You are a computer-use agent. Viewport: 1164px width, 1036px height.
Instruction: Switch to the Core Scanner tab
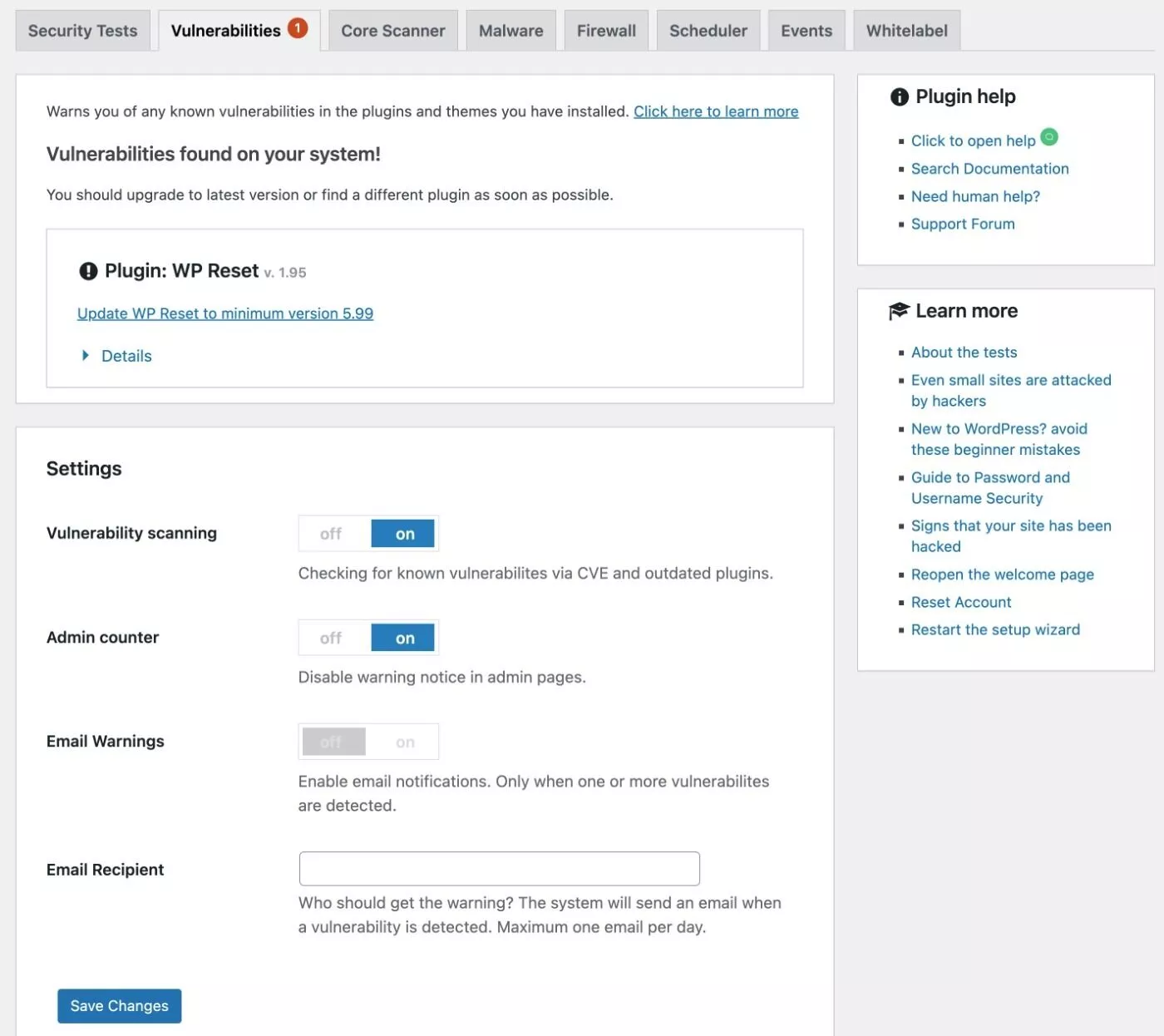click(x=392, y=31)
